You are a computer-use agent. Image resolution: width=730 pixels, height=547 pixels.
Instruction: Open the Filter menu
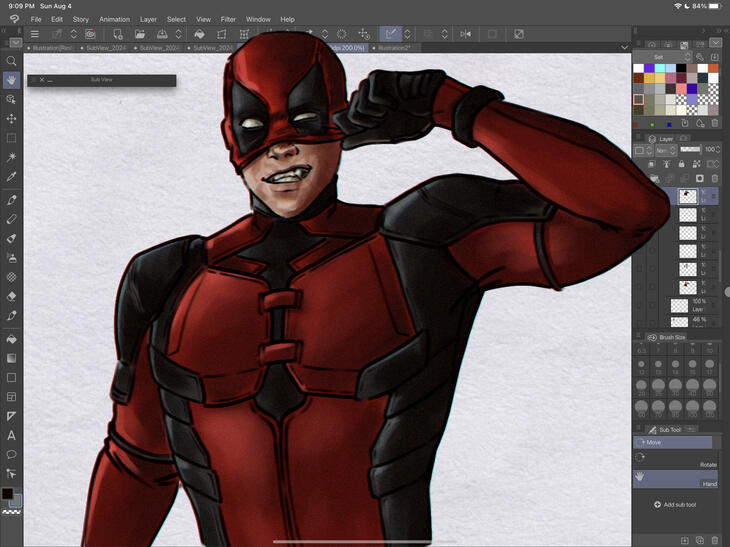(228, 20)
